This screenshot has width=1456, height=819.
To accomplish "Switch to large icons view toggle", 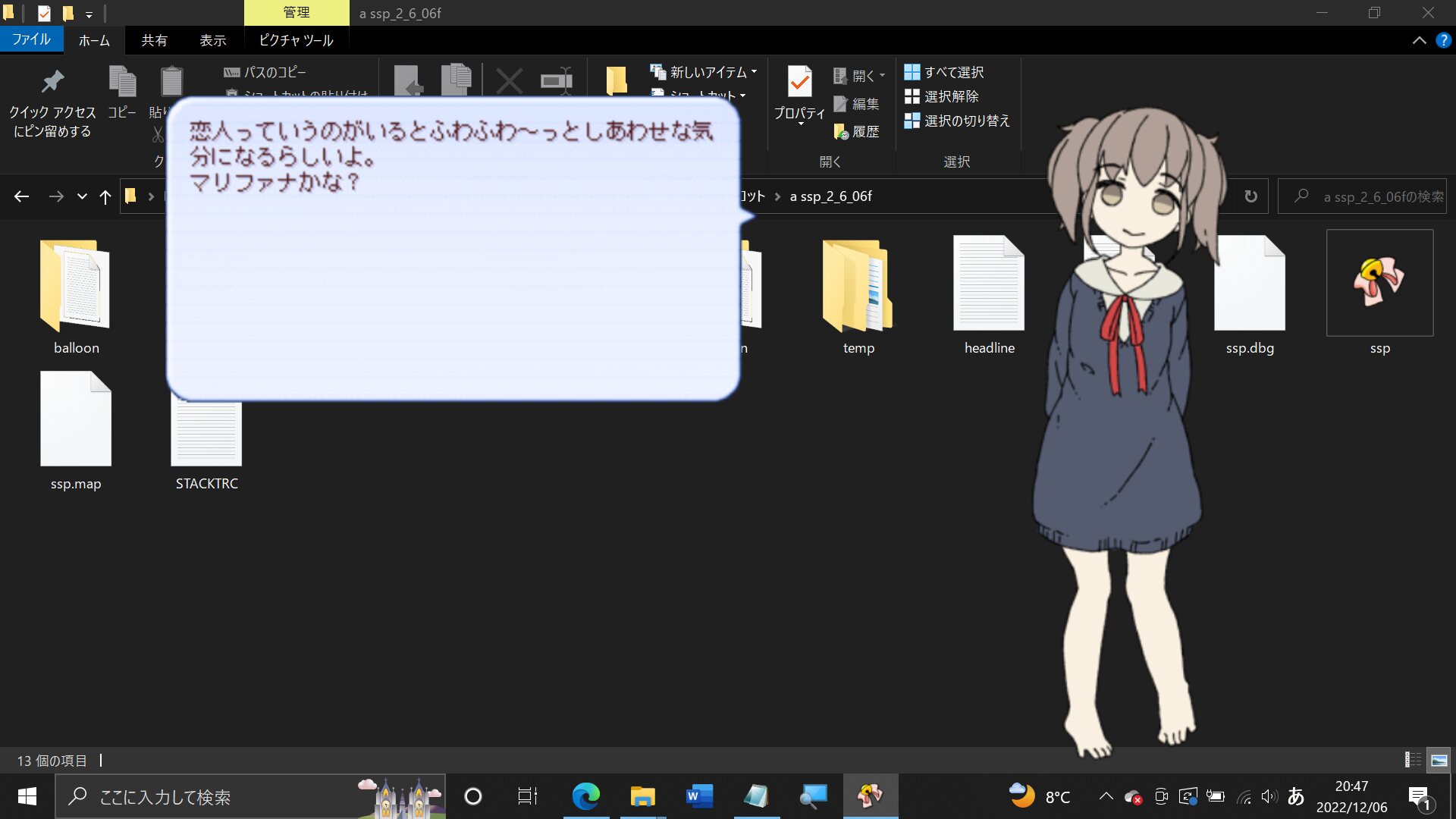I will coord(1439,760).
